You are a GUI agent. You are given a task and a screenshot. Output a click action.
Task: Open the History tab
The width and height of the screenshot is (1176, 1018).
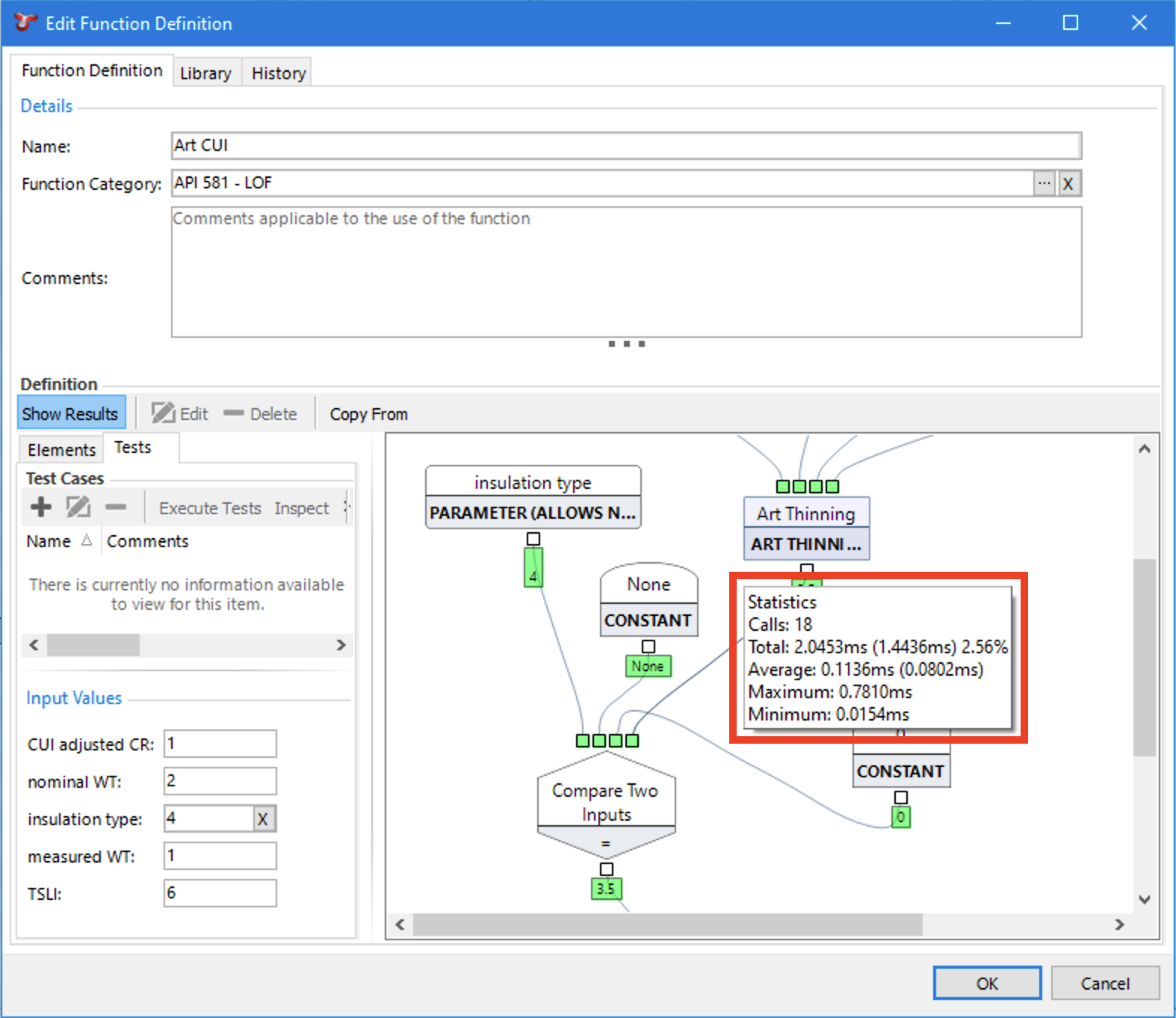click(279, 73)
